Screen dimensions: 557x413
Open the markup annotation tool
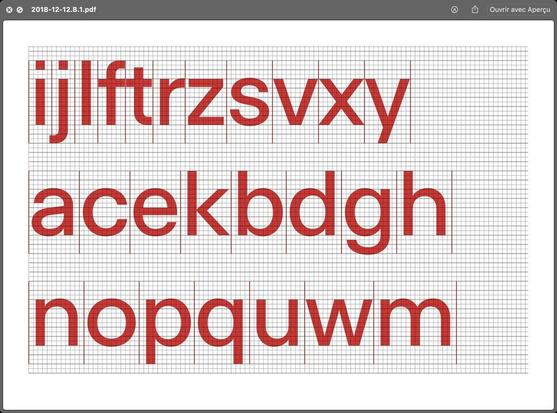454,10
